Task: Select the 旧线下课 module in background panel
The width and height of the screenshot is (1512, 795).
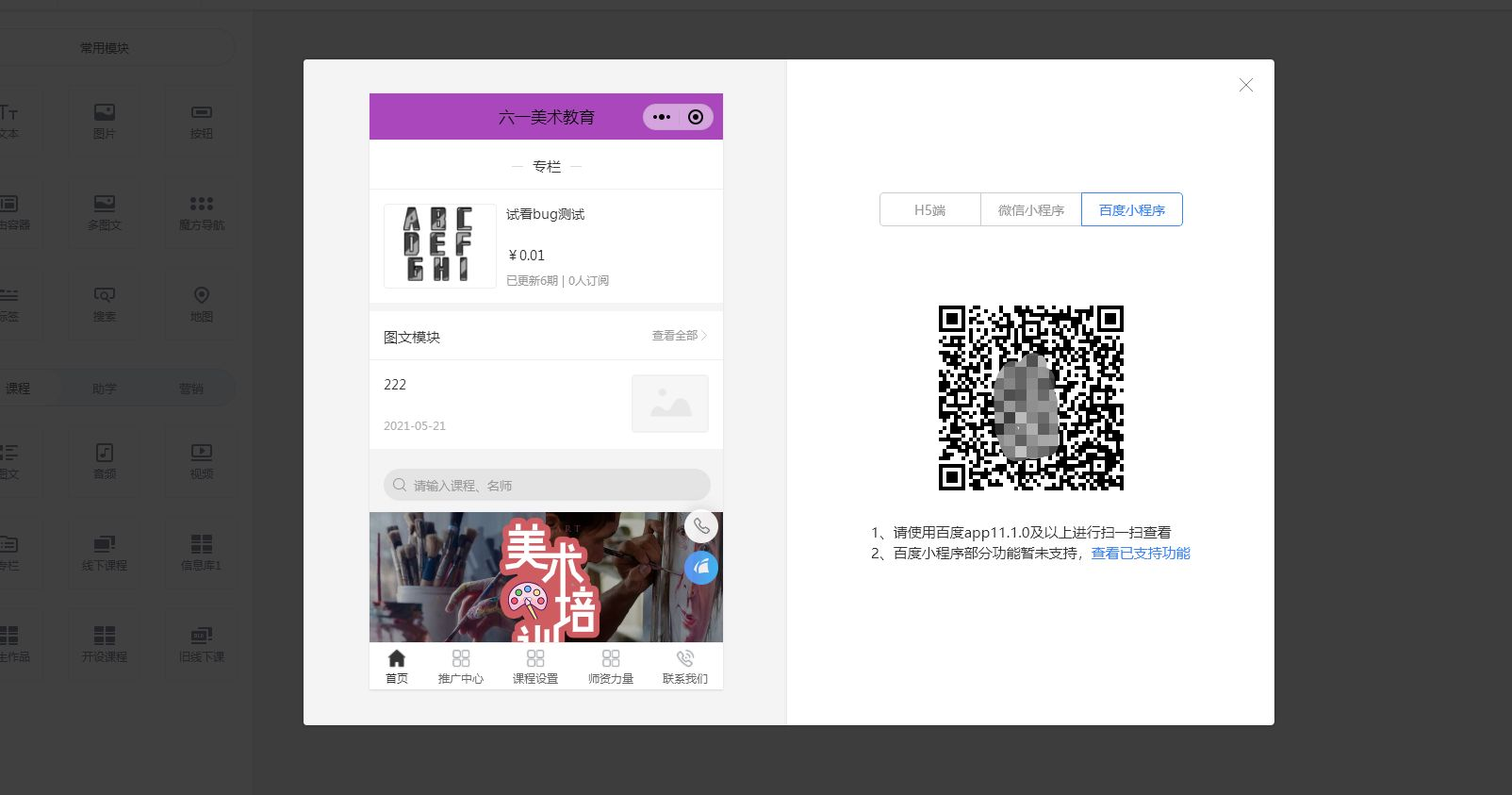Action: coord(202,645)
